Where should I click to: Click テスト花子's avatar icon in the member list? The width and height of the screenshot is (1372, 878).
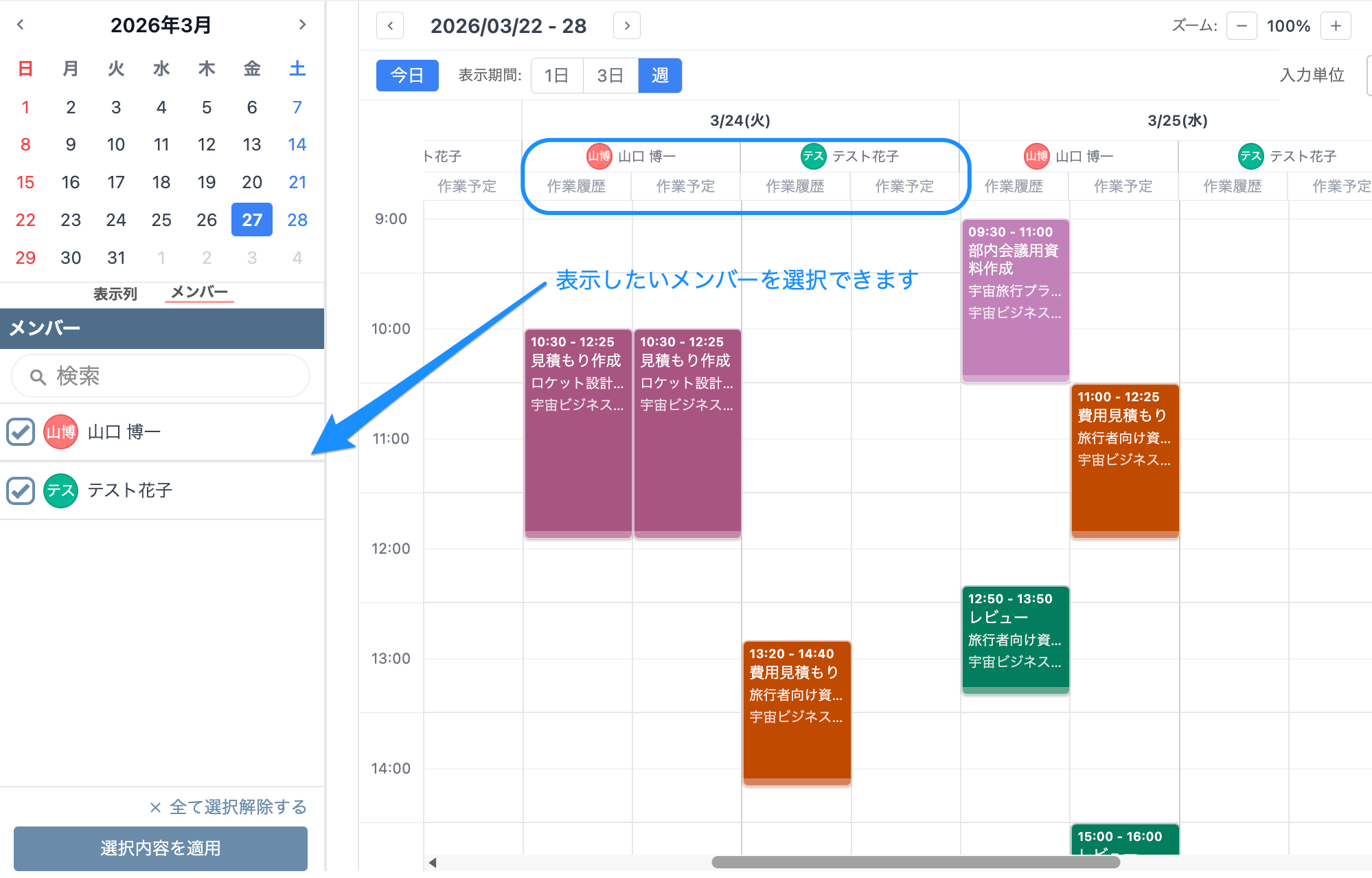60,491
